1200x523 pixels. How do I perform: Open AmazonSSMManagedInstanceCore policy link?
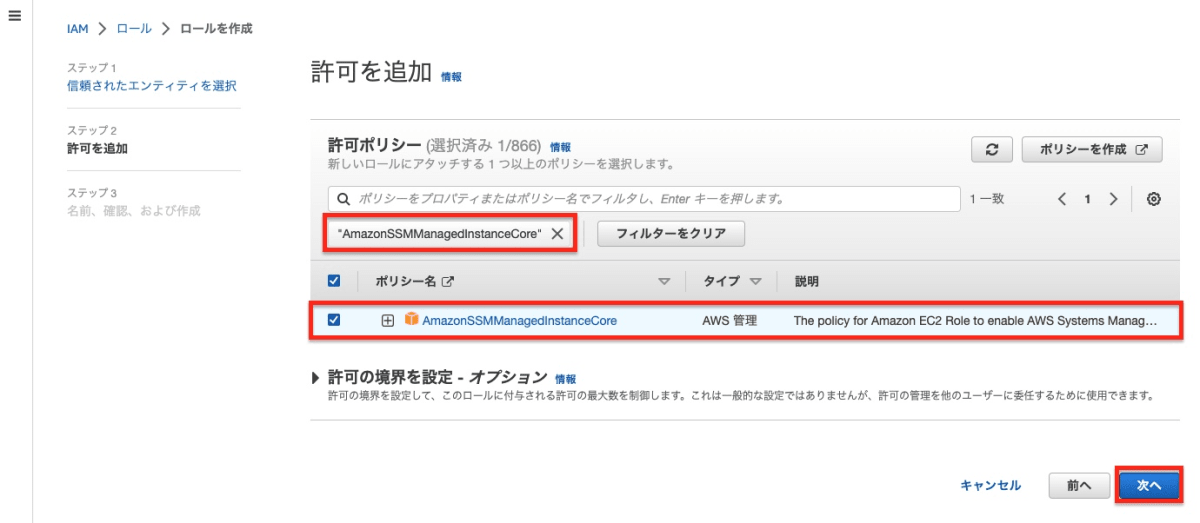coord(519,321)
